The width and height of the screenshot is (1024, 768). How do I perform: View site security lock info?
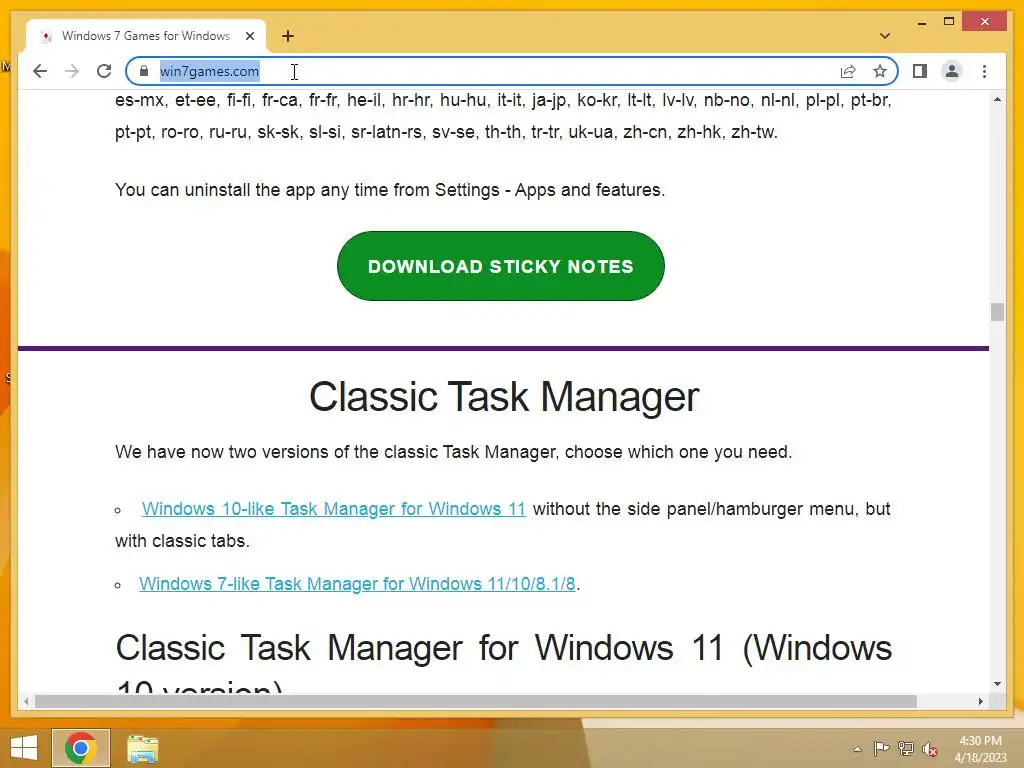click(x=144, y=71)
